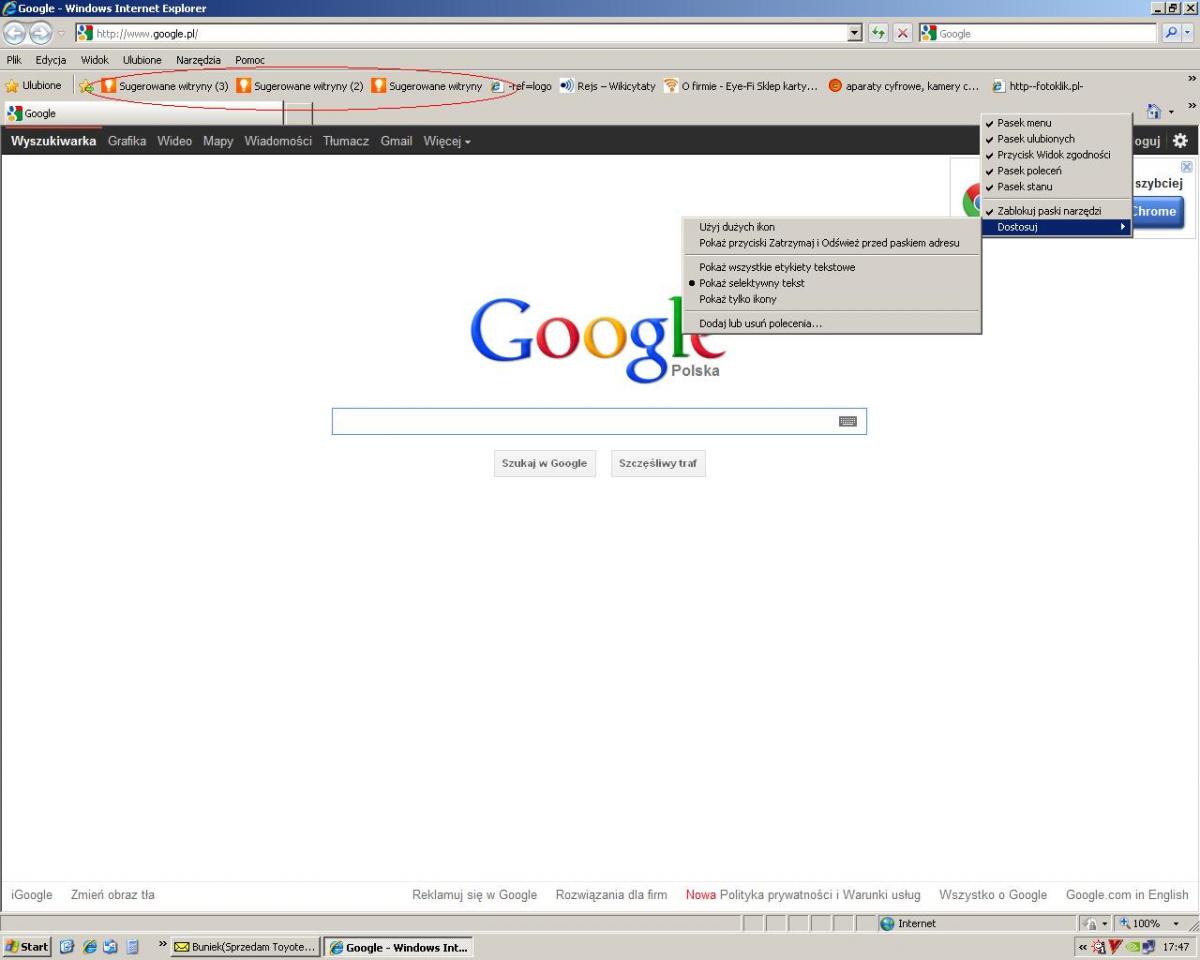Screen dimensions: 1200x960
Task: Open the Ulubione menu in menu bar
Action: click(x=142, y=60)
